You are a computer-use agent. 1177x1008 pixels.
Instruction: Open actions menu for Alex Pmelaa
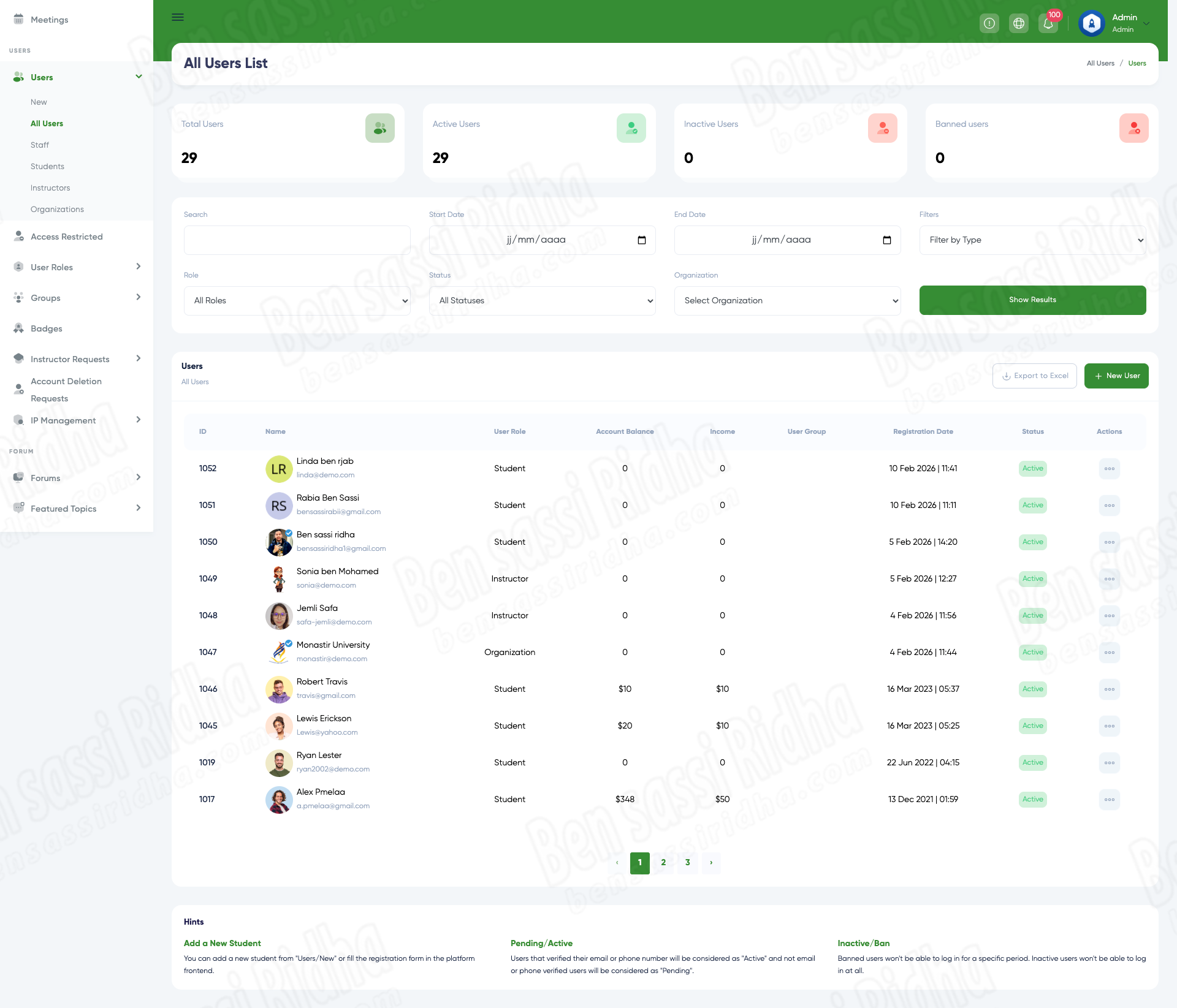click(x=1109, y=800)
